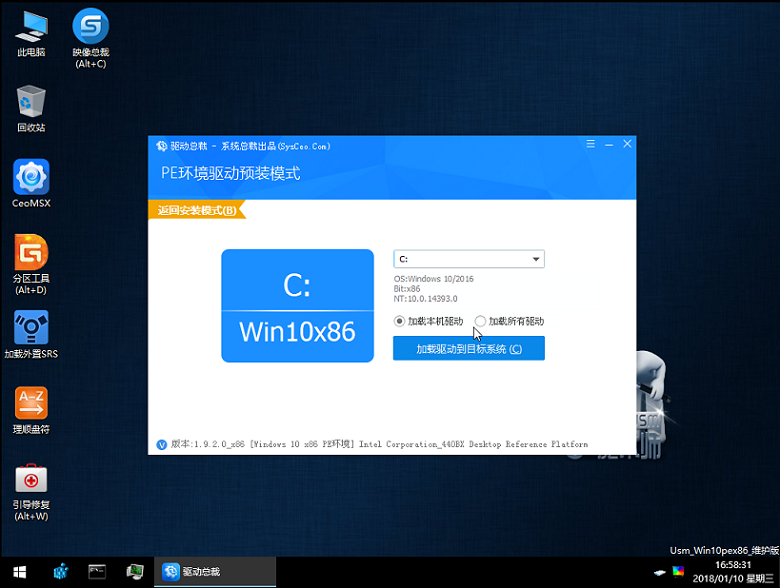Click 返回安装模式(B) tab
This screenshot has height=588, width=780.
197,210
